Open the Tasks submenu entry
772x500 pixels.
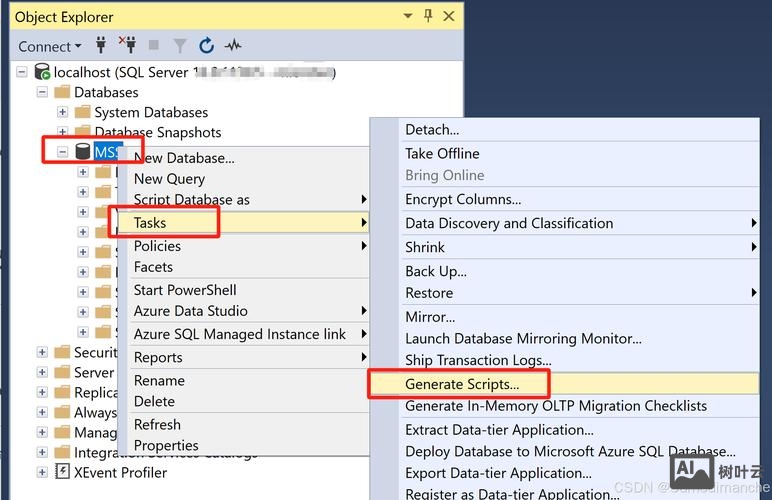point(150,222)
